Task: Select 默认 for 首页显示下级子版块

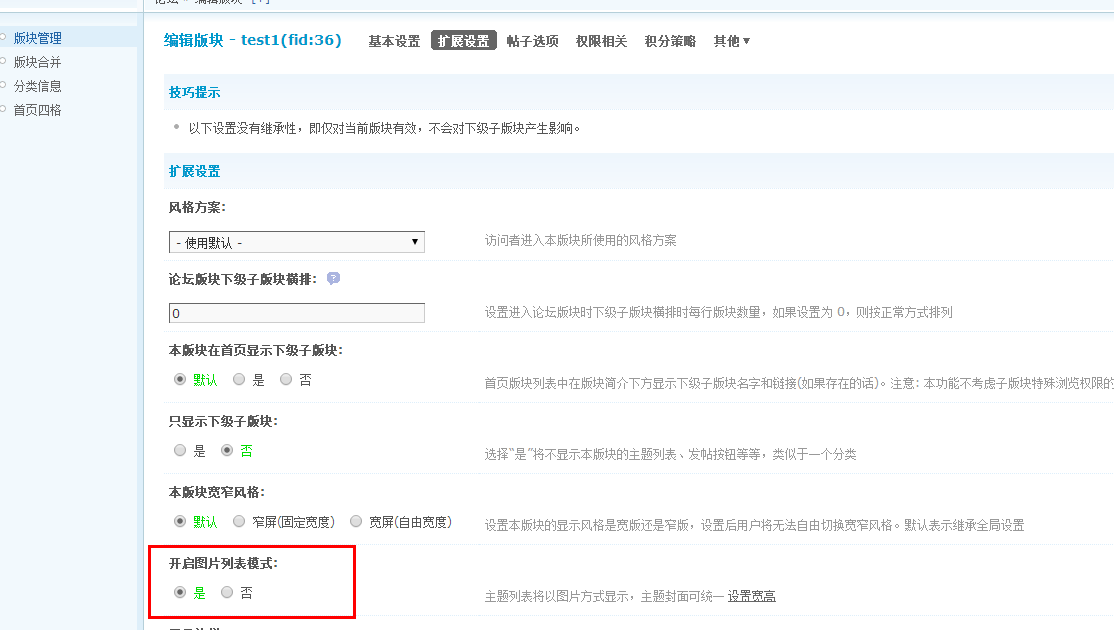Action: click(180, 379)
